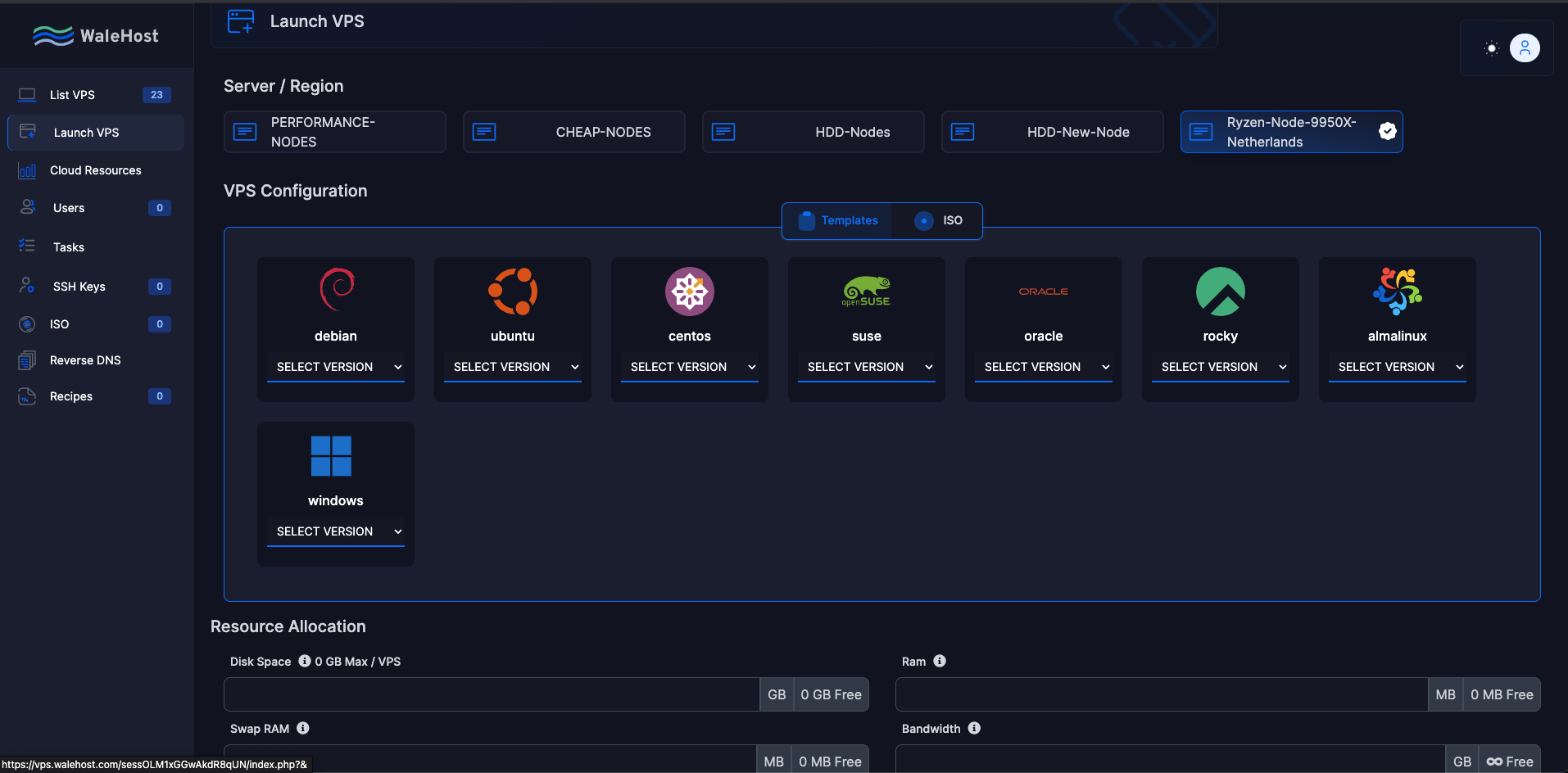The image size is (1568, 773).
Task: Click the '0 GB Free' disk label
Action: click(832, 694)
